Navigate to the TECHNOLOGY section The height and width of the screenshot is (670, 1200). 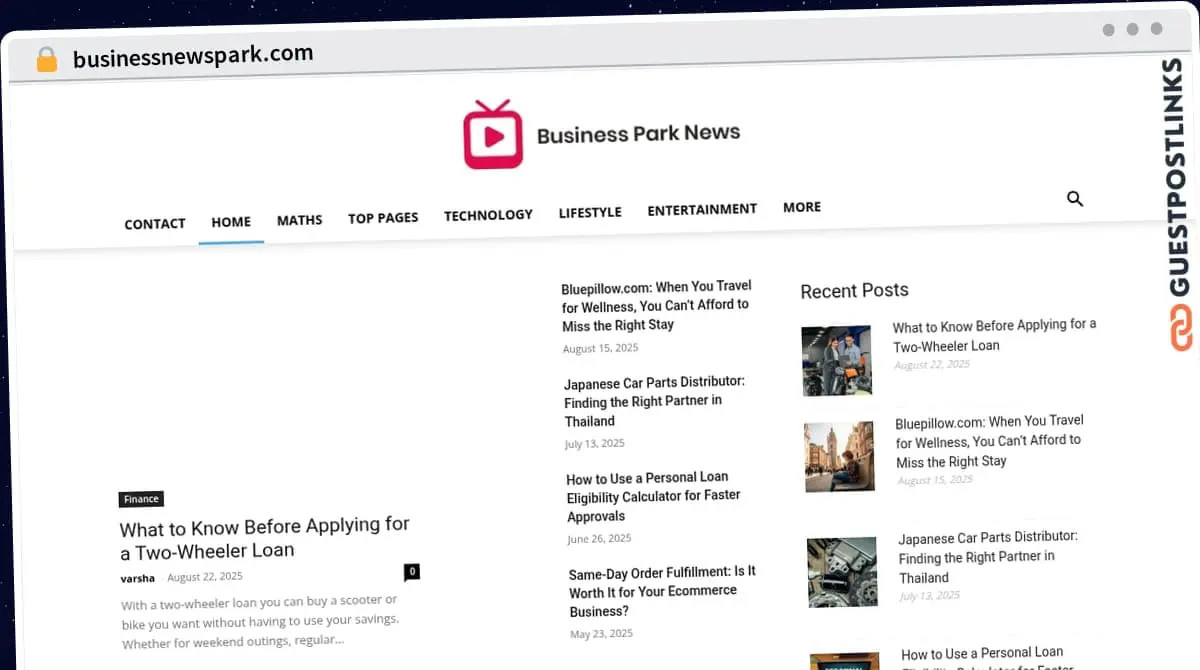click(488, 215)
